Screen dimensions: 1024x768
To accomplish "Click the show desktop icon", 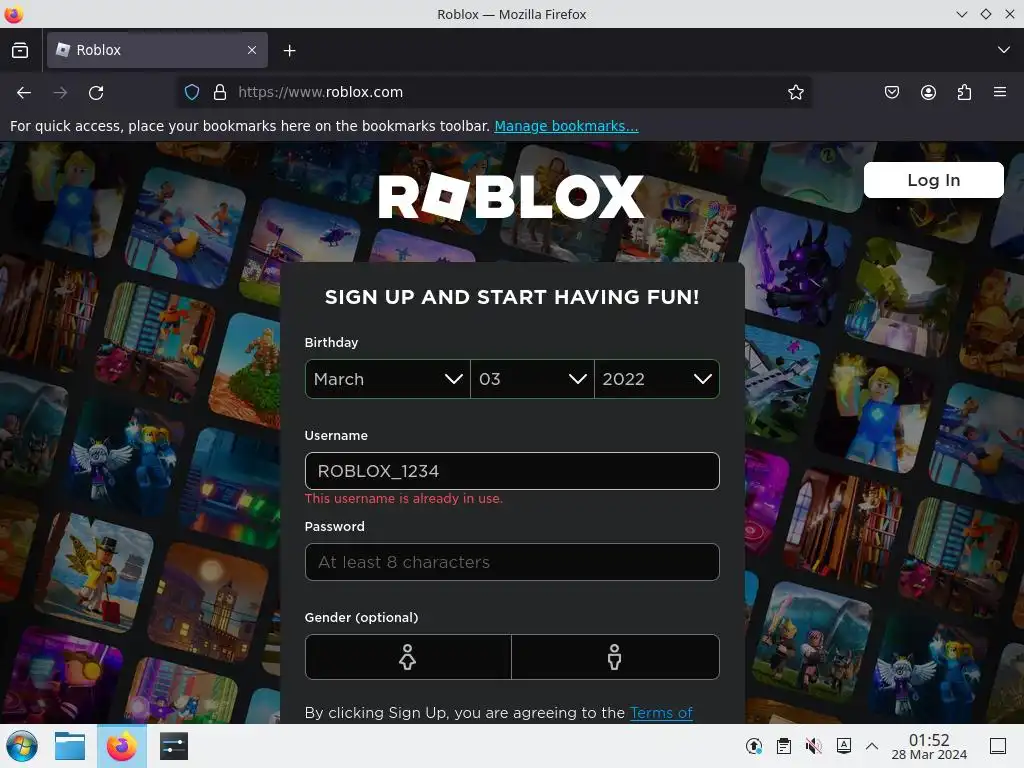I will pyautogui.click(x=998, y=746).
